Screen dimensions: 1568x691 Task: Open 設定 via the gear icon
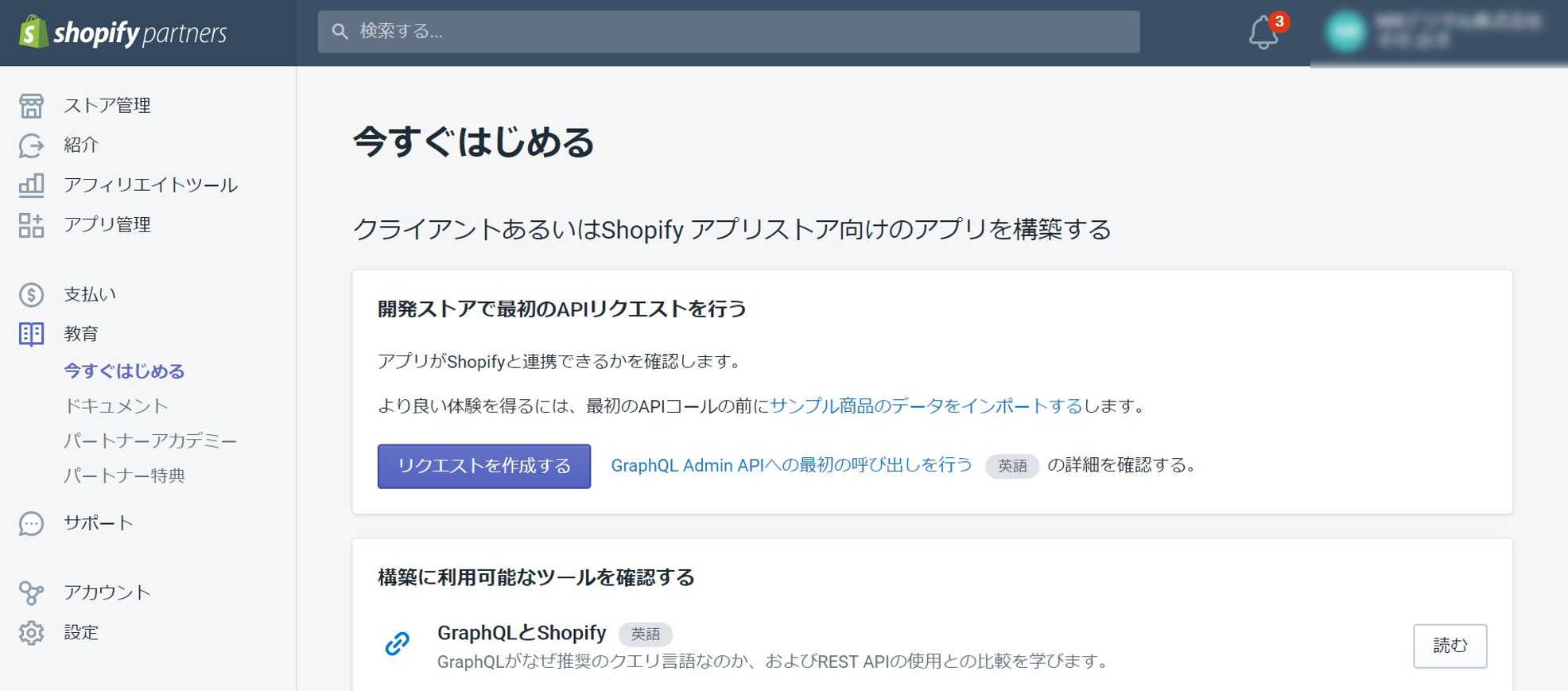click(31, 633)
